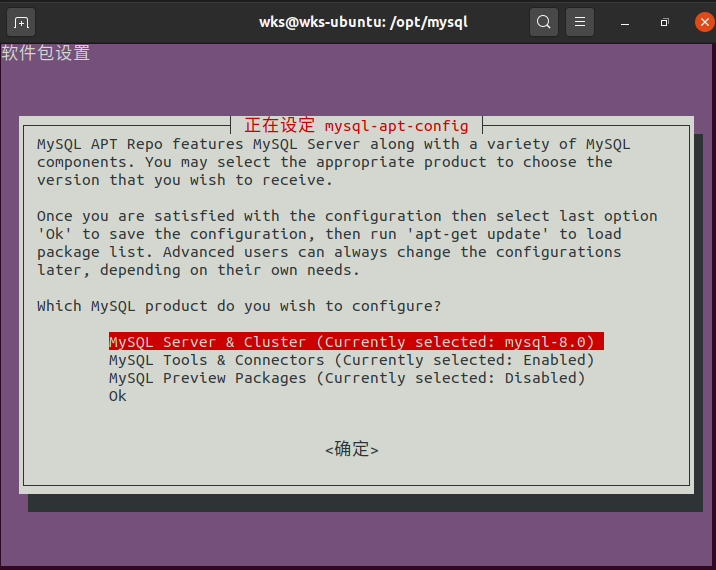Image resolution: width=716 pixels, height=570 pixels.
Task: Open terminal search with magnifier icon
Action: tap(543, 22)
